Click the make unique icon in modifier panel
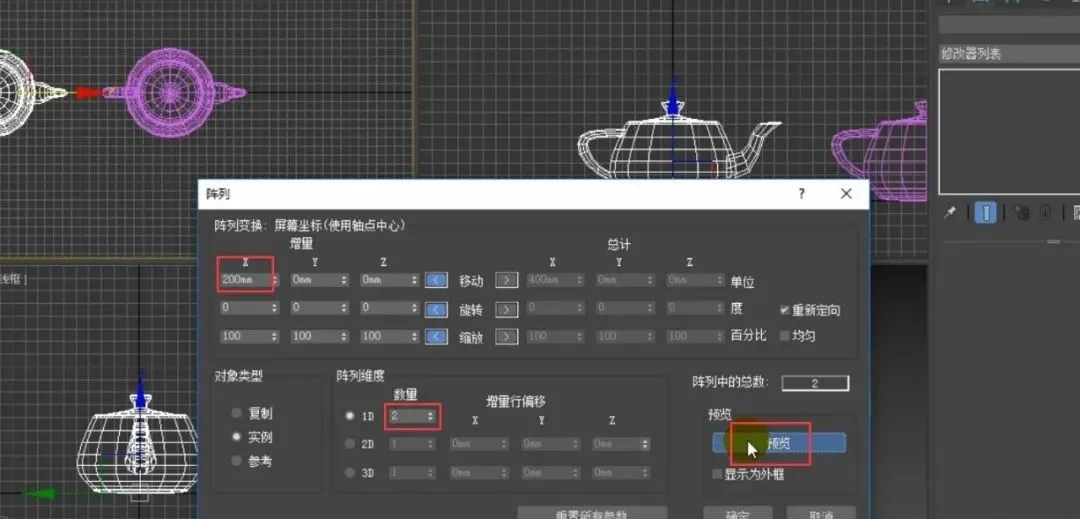 [x=1021, y=213]
